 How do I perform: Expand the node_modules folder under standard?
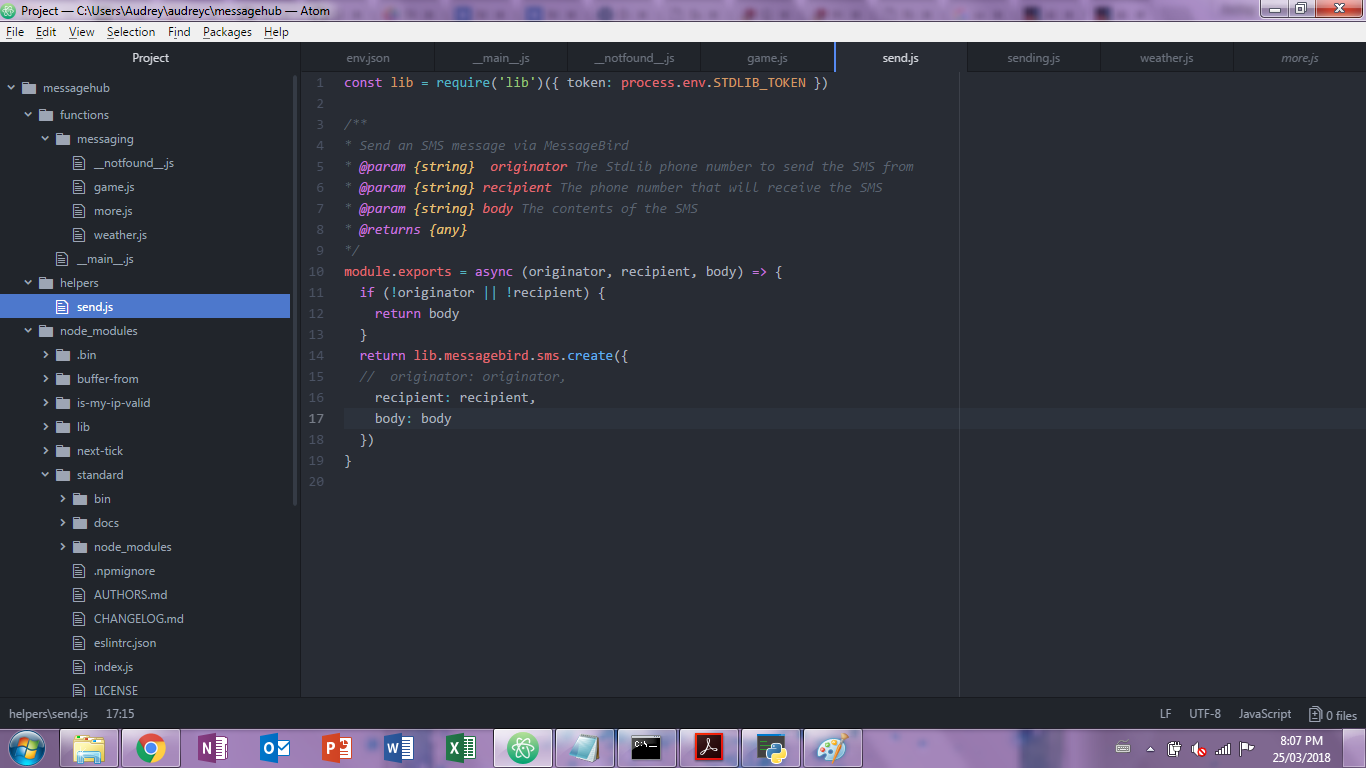[62, 547]
